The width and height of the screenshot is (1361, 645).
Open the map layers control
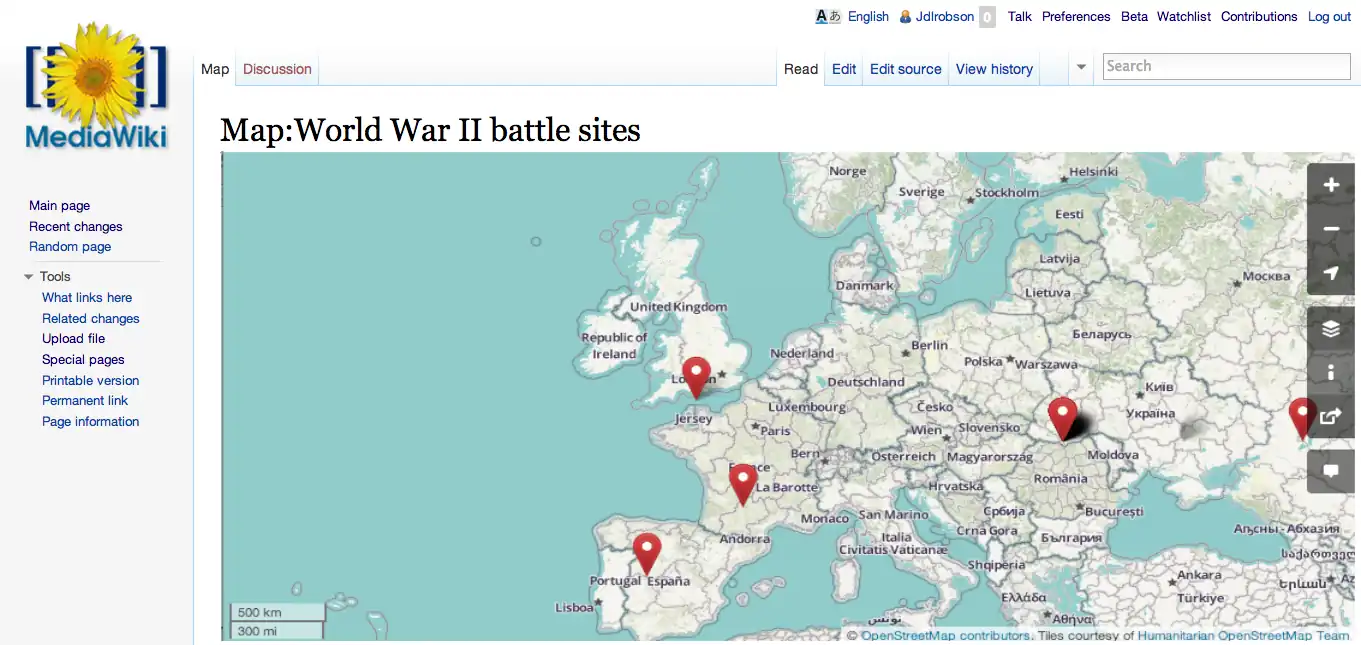(1330, 329)
